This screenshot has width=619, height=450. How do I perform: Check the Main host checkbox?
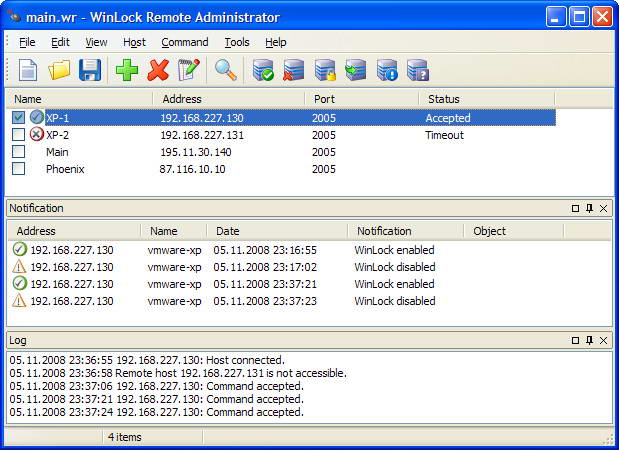(x=19, y=152)
